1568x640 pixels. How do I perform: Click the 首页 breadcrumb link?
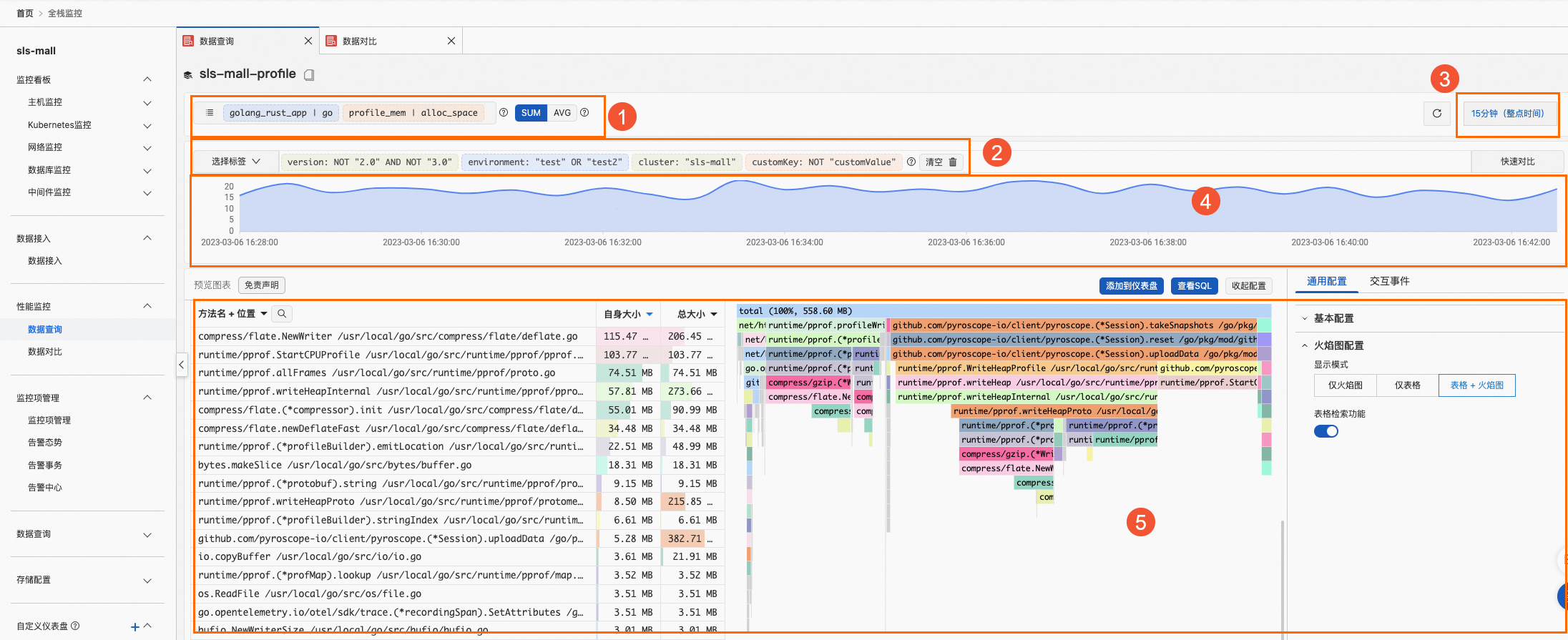25,14
